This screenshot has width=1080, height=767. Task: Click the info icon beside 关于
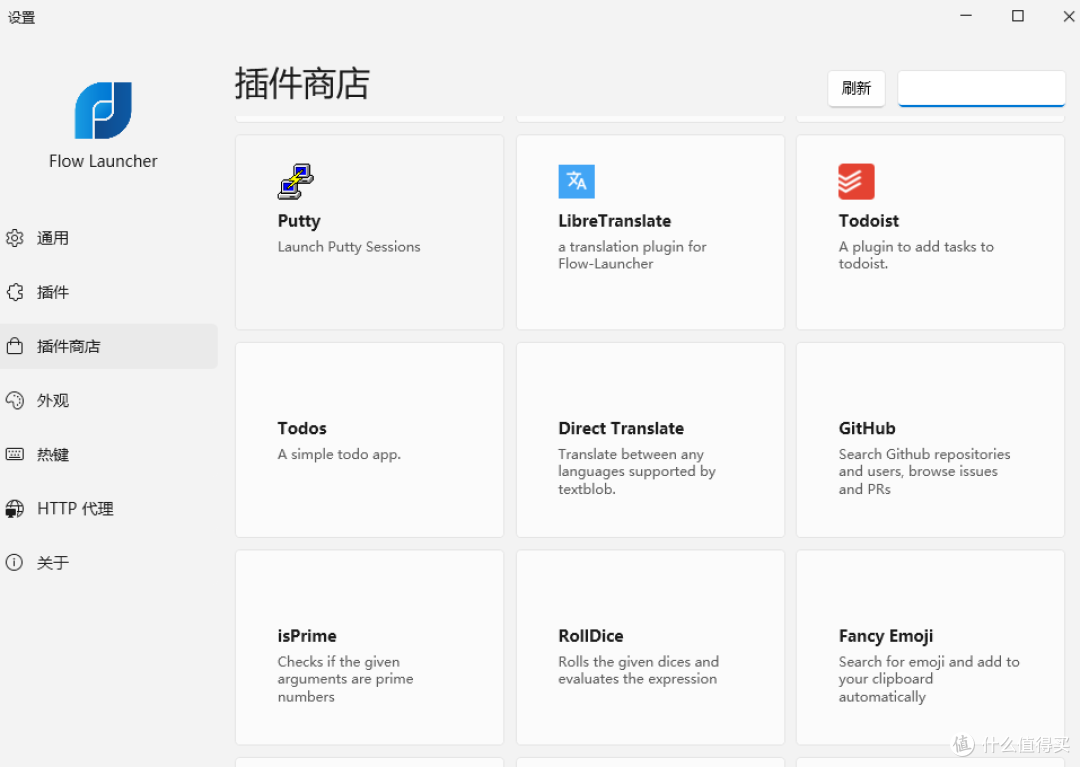pyautogui.click(x=15, y=562)
